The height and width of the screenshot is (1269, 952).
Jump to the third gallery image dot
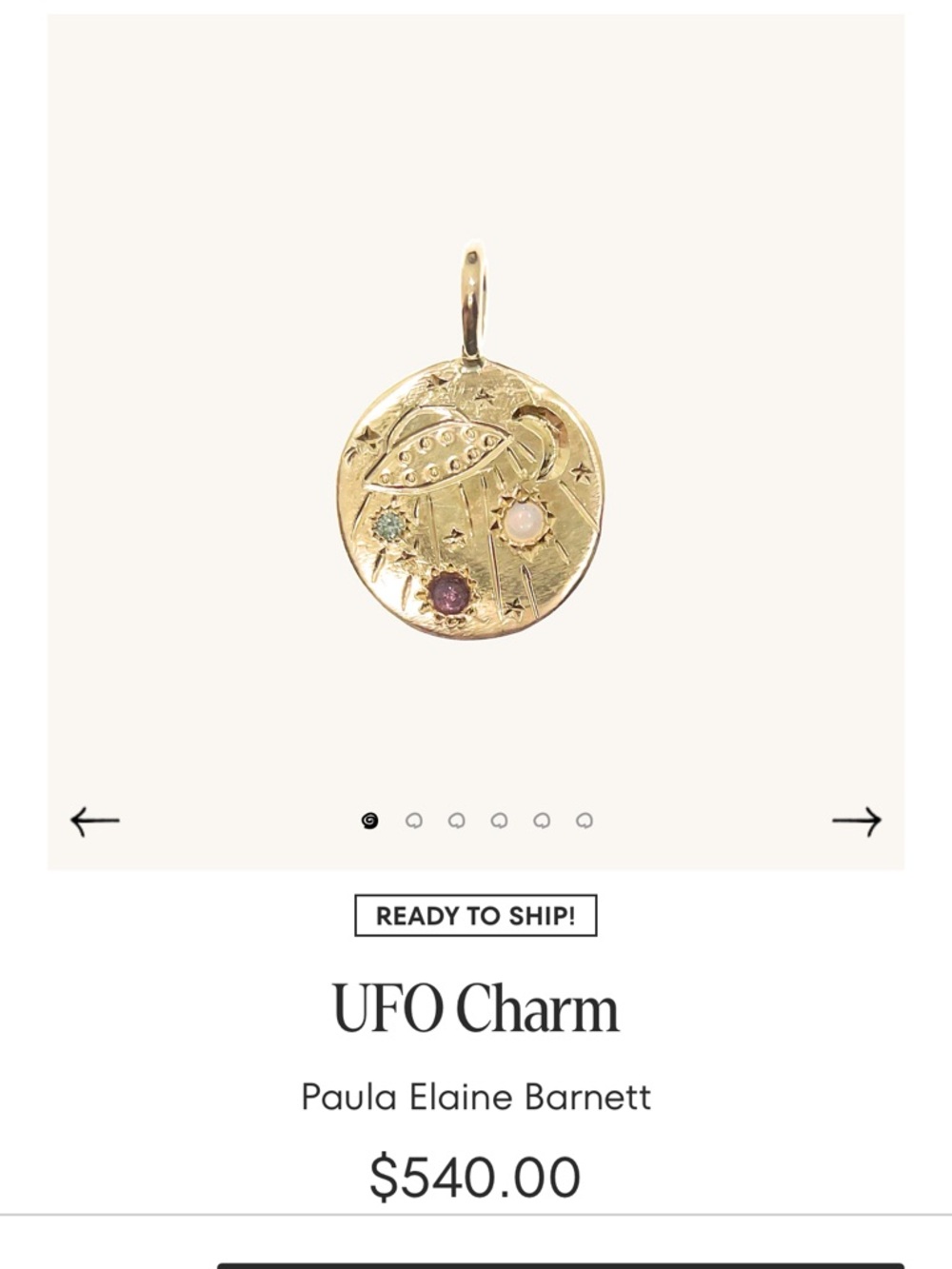(x=456, y=821)
